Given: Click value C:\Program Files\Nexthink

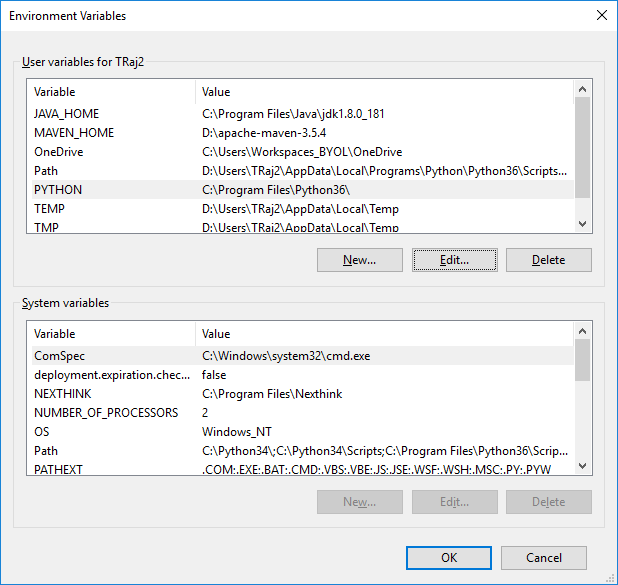Looking at the screenshot, I should tap(272, 393).
